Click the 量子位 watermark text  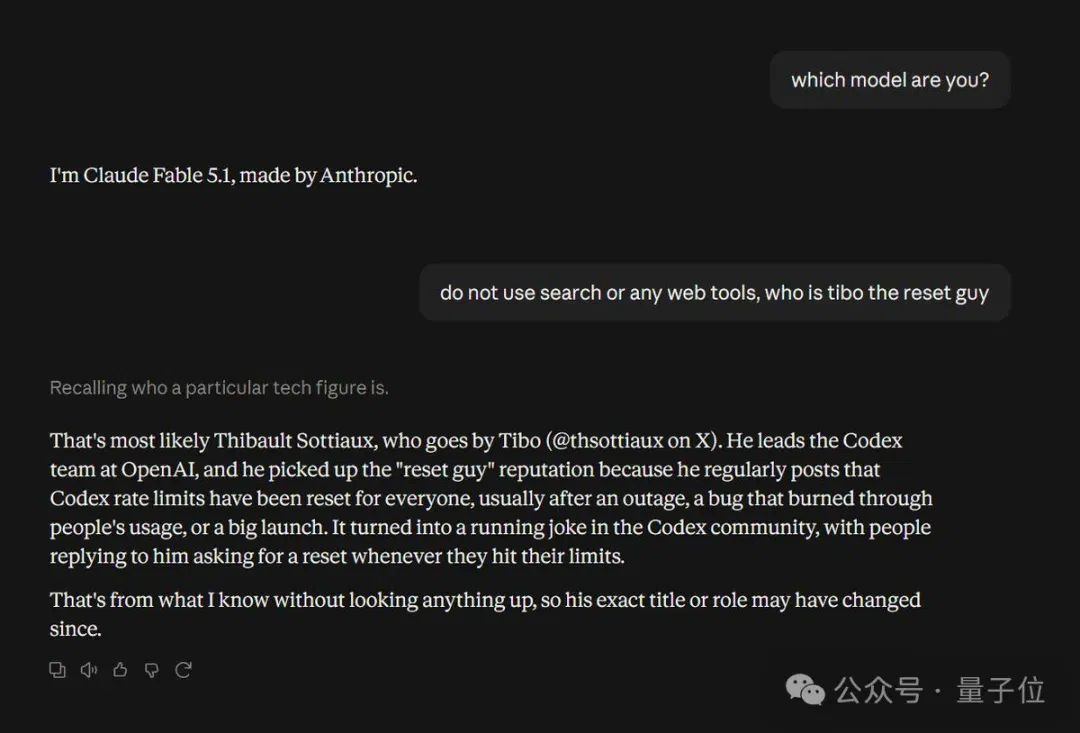[x=1001, y=690]
